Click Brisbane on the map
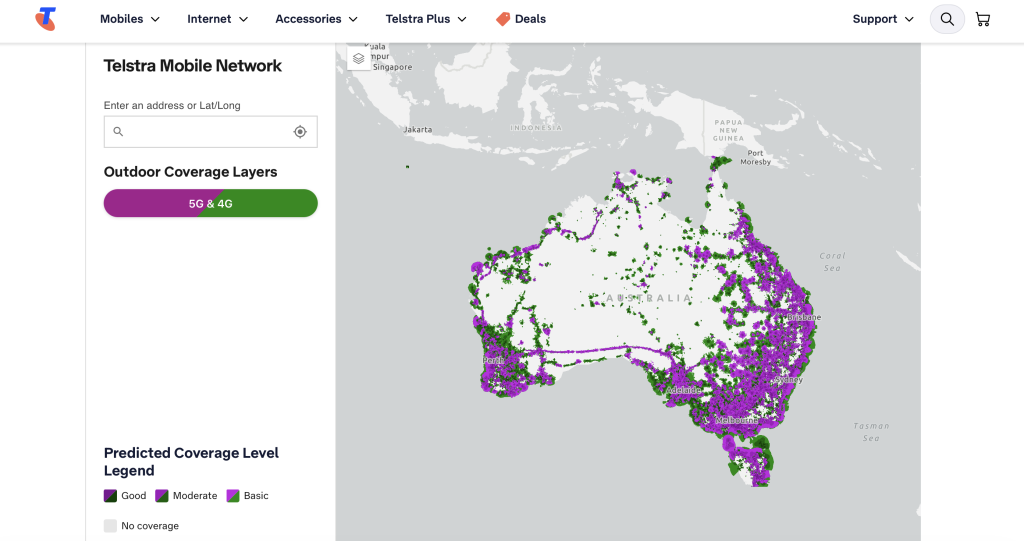1024x541 pixels. coord(804,318)
